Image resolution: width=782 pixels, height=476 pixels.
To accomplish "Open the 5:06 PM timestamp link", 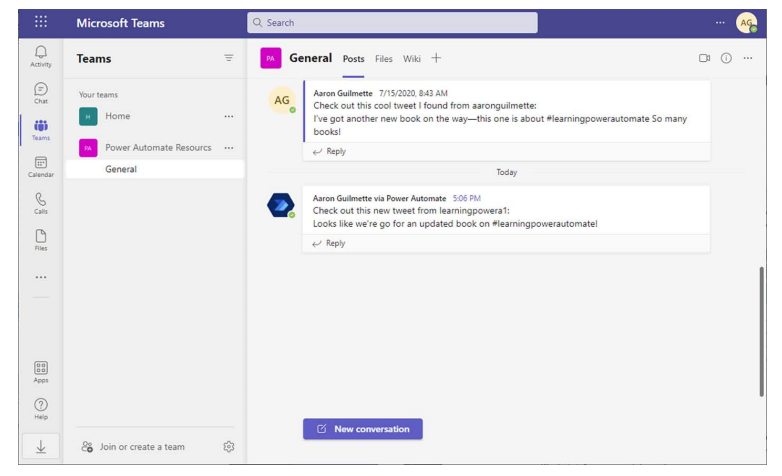I will point(466,198).
